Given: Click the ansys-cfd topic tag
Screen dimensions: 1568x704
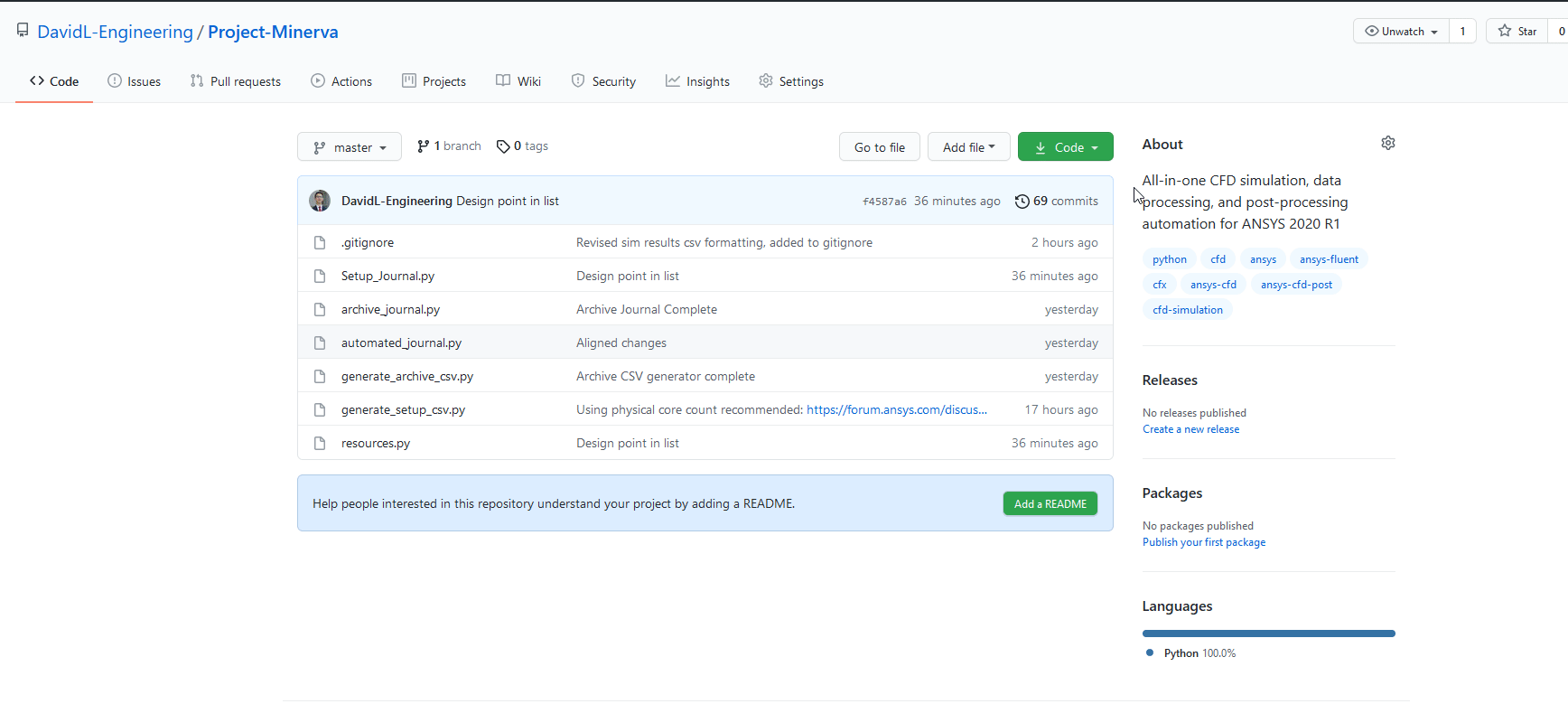Looking at the screenshot, I should click(x=1213, y=285).
